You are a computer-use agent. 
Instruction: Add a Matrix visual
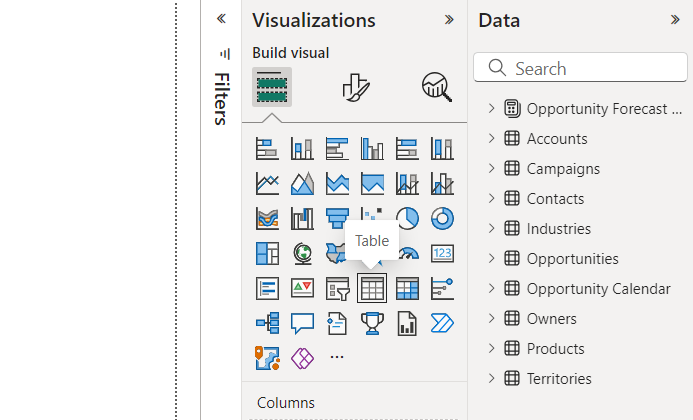407,289
